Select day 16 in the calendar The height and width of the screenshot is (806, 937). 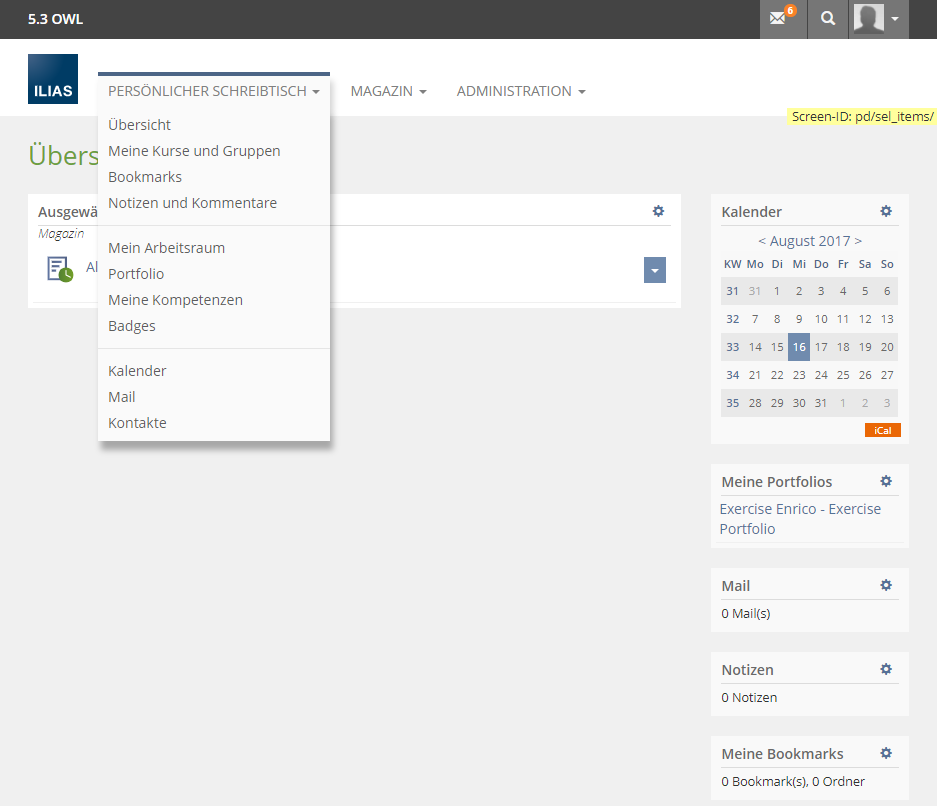click(x=798, y=347)
